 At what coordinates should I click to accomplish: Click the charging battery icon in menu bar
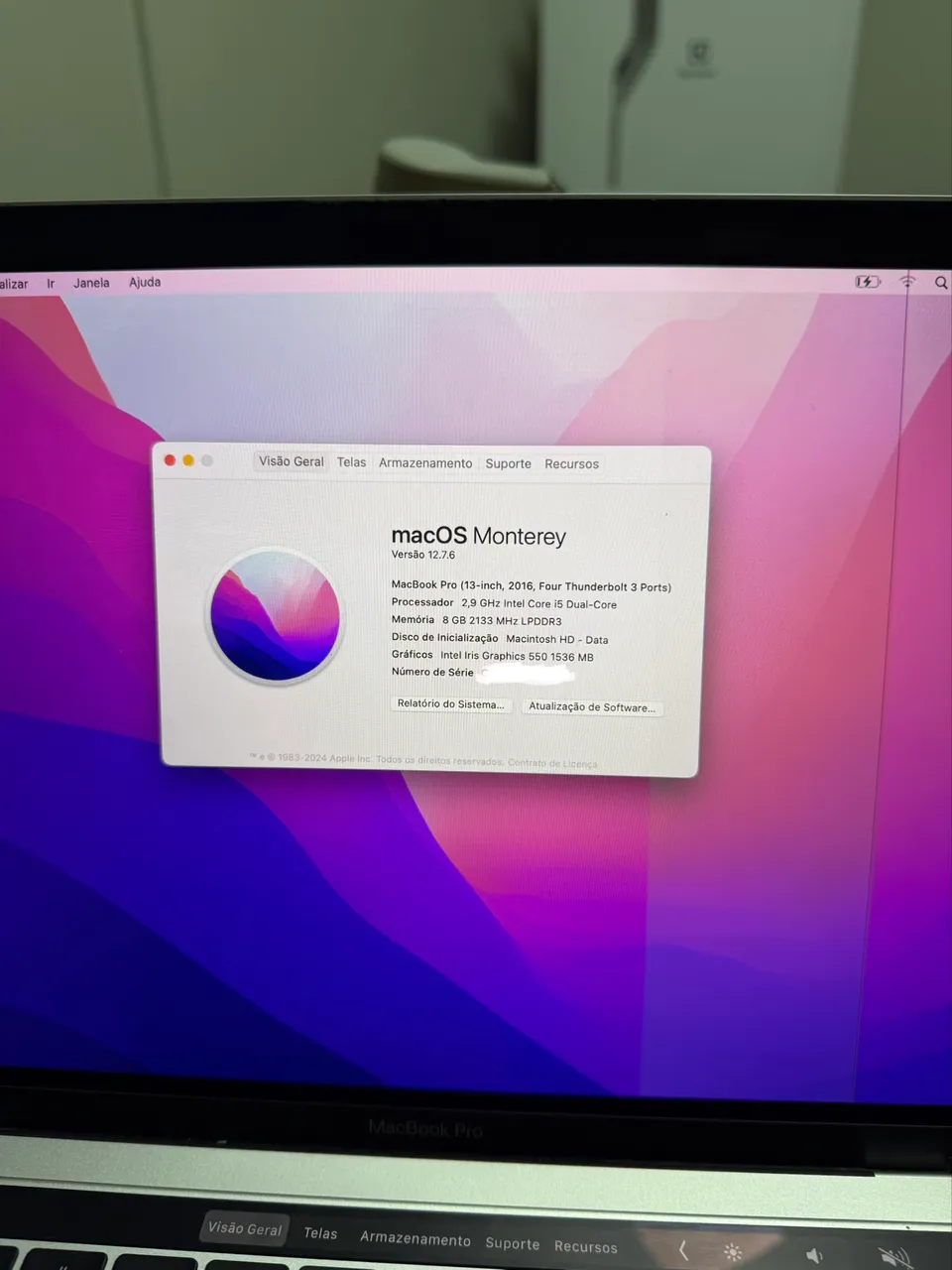(867, 281)
